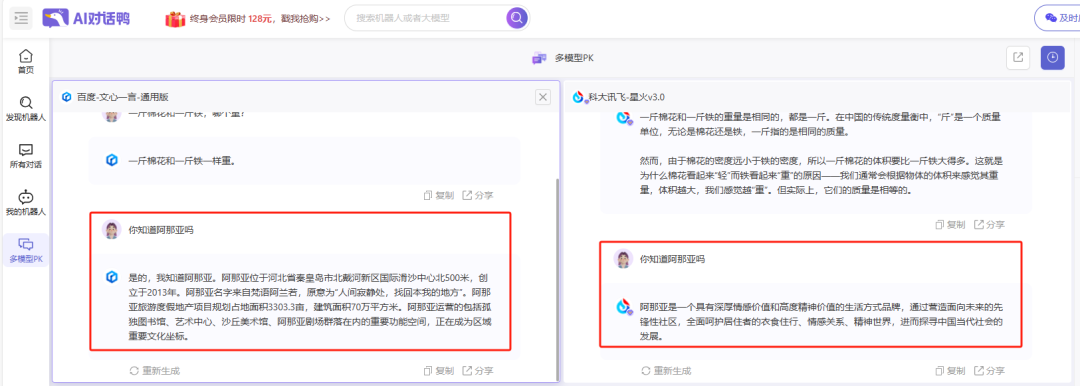Copy the 文心一言 阿那亚 answer
Screen dimensions: 1080x386
pyautogui.click(x=439, y=371)
